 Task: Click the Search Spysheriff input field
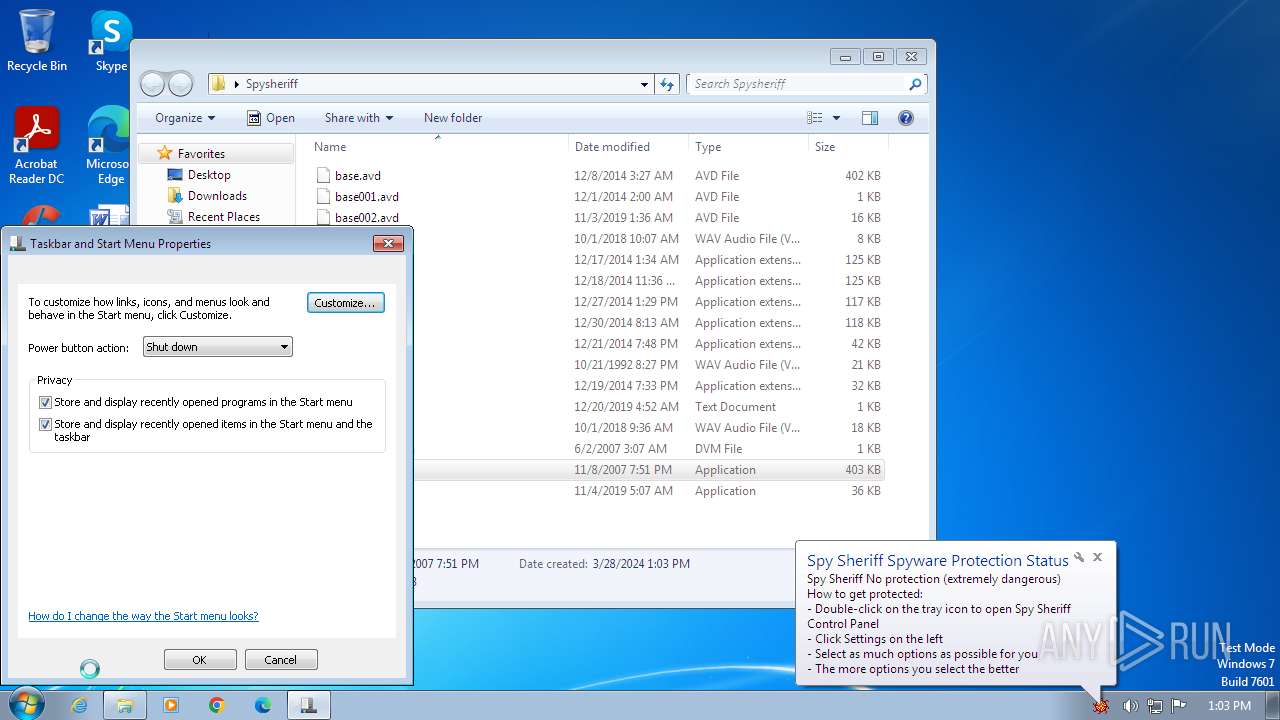pyautogui.click(x=797, y=84)
